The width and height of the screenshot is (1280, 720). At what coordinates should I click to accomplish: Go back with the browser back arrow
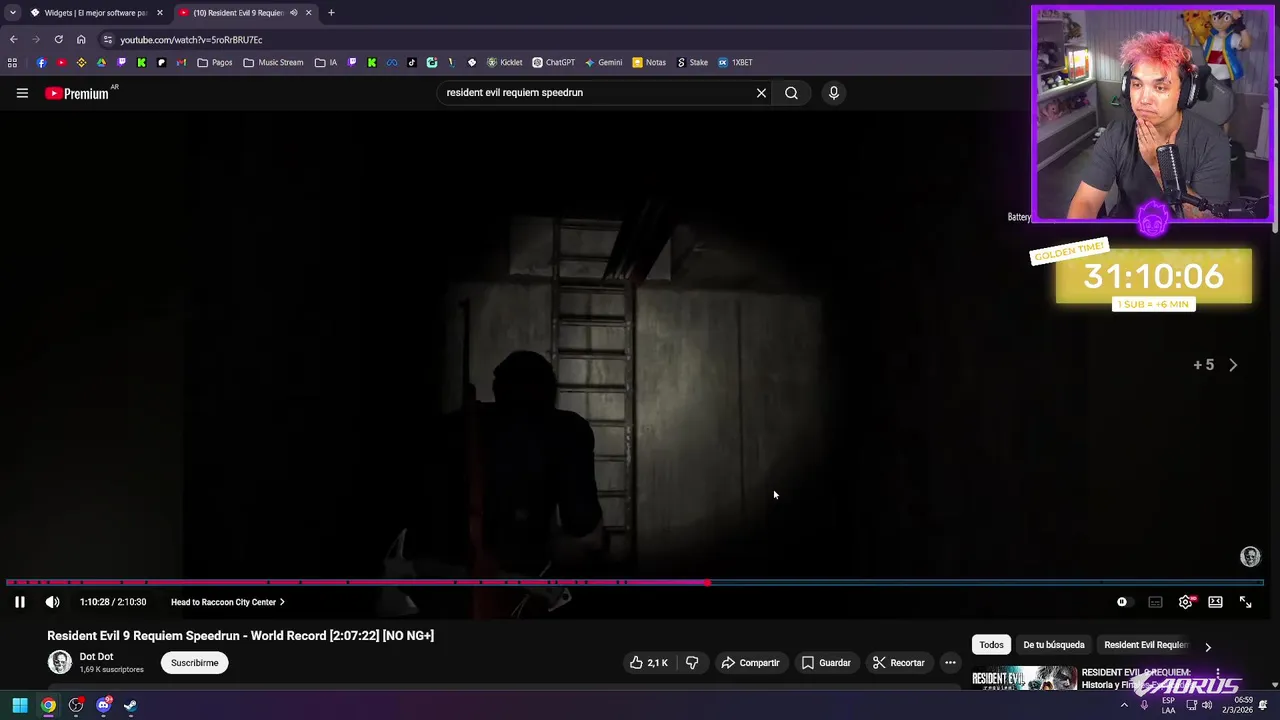pyautogui.click(x=13, y=40)
